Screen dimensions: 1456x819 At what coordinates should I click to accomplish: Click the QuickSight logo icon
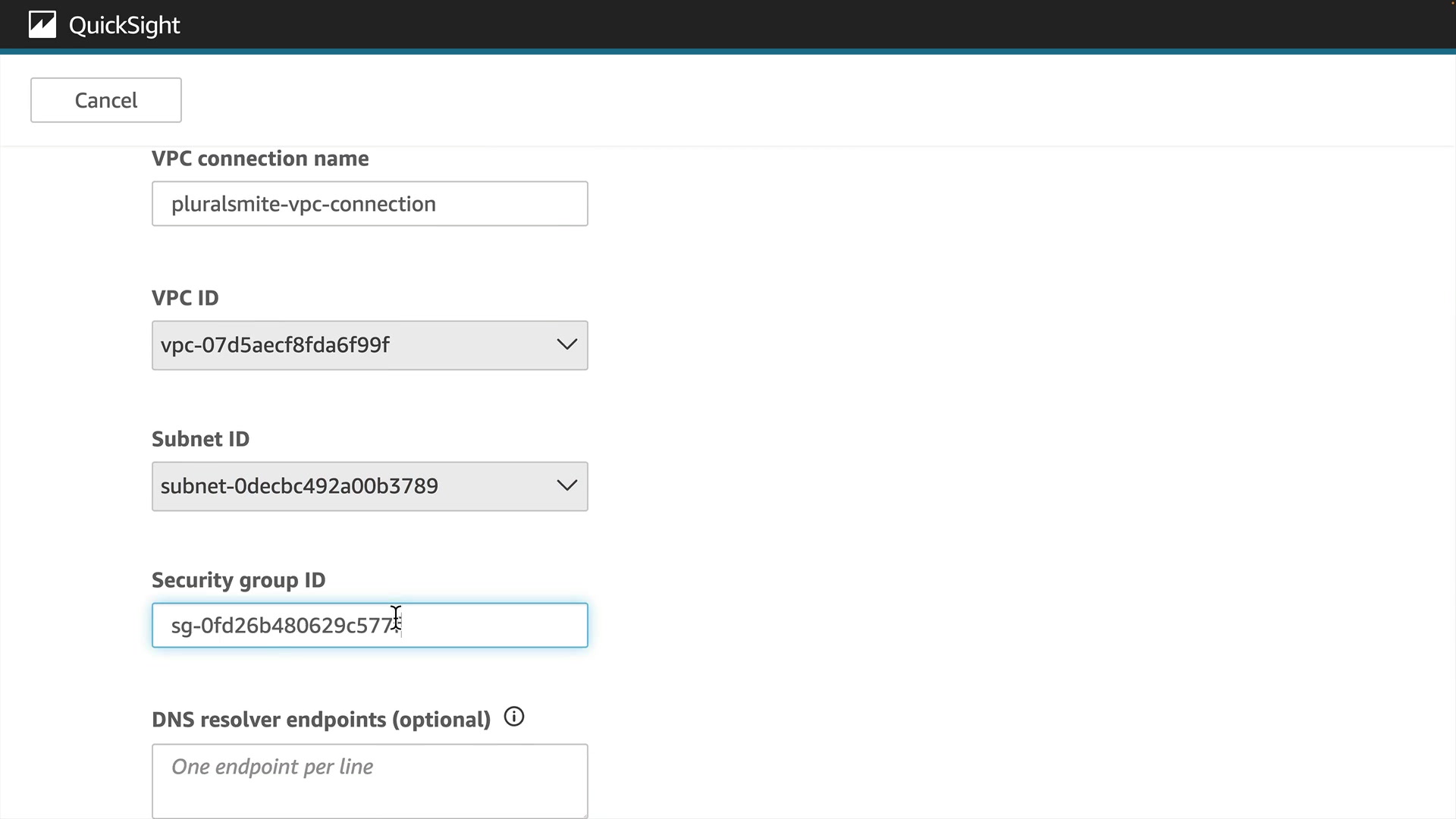click(x=42, y=25)
